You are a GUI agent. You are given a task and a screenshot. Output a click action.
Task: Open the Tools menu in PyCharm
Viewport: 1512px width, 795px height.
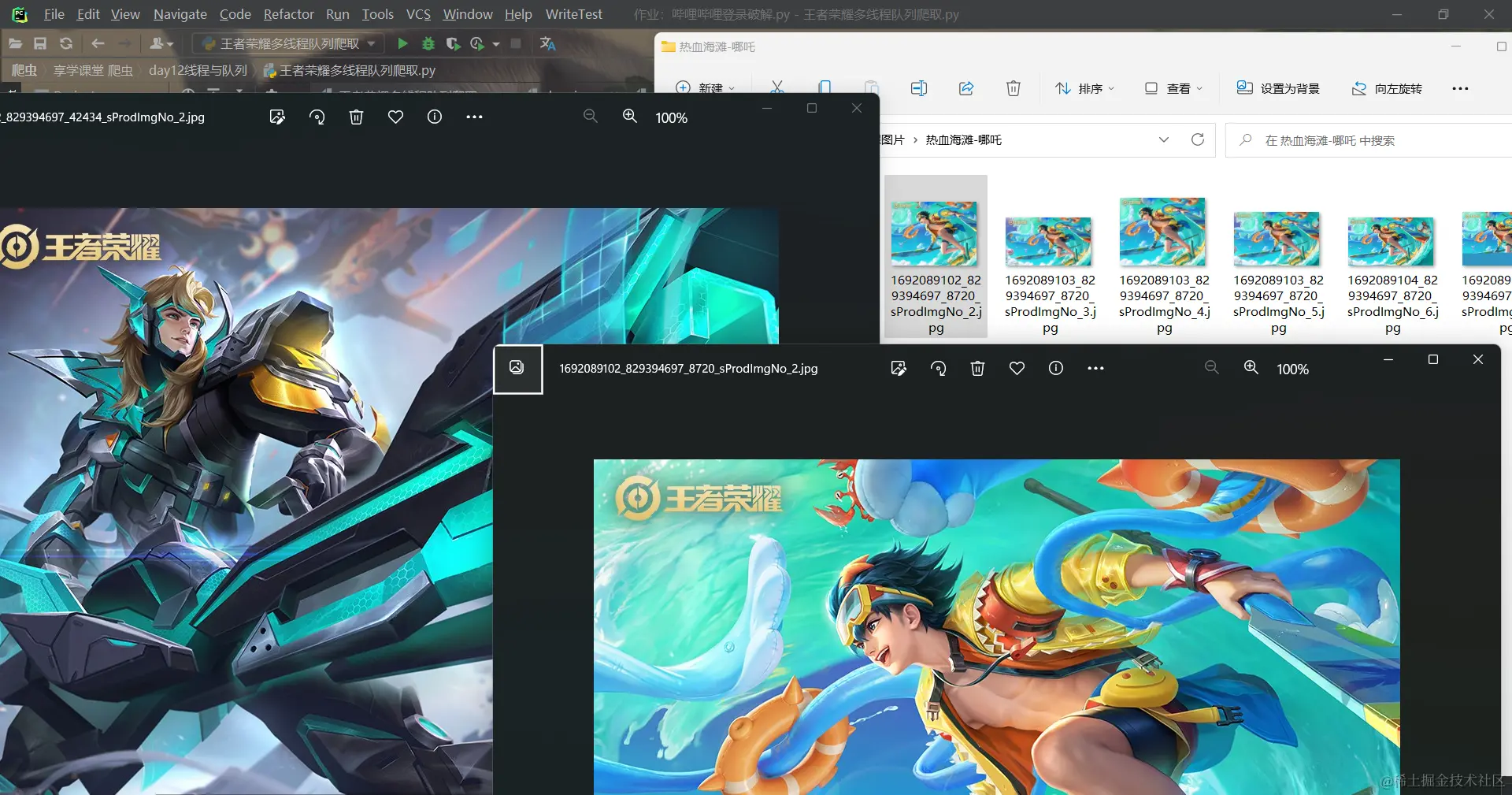[378, 14]
